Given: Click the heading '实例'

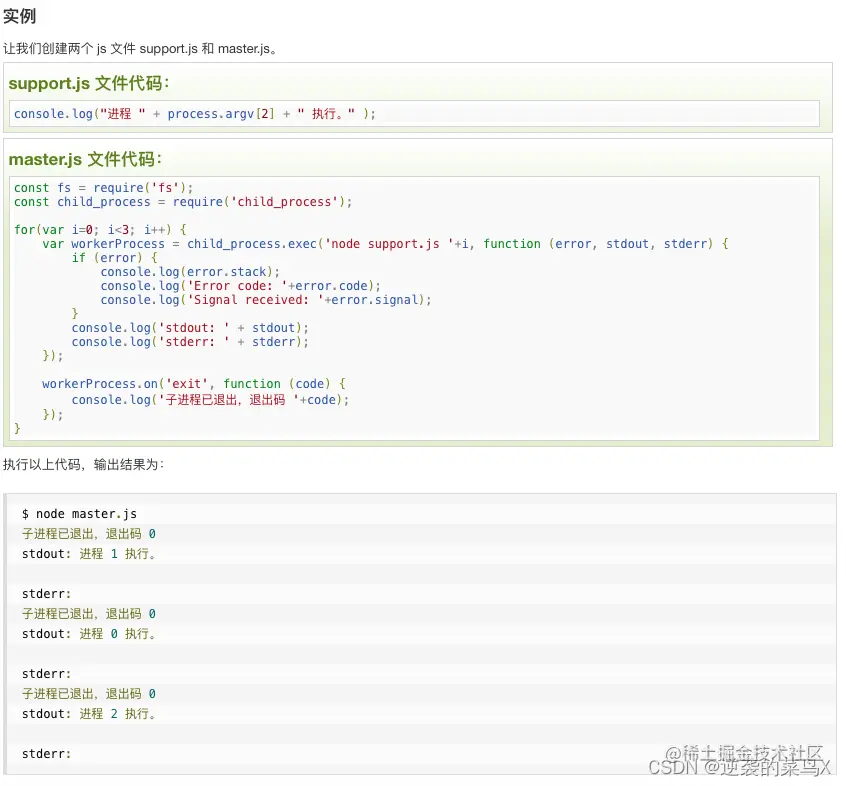Looking at the screenshot, I should click(19, 16).
